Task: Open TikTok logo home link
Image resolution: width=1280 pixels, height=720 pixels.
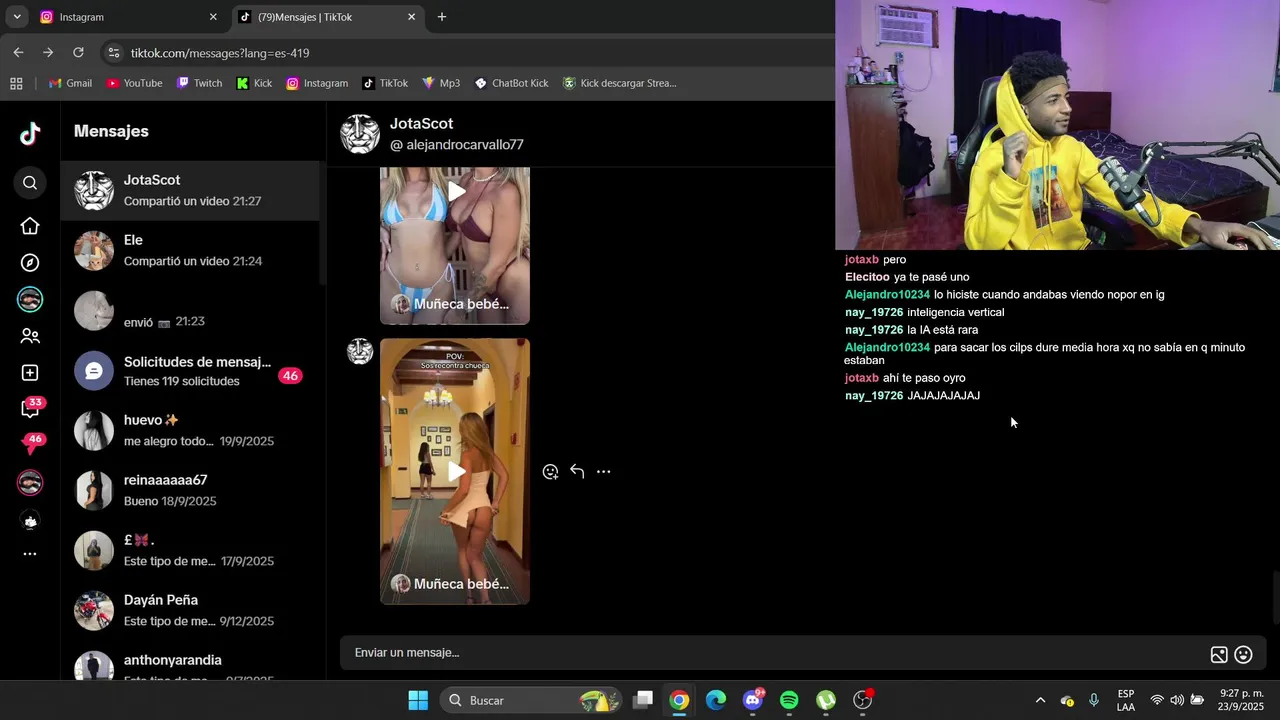Action: 30,133
